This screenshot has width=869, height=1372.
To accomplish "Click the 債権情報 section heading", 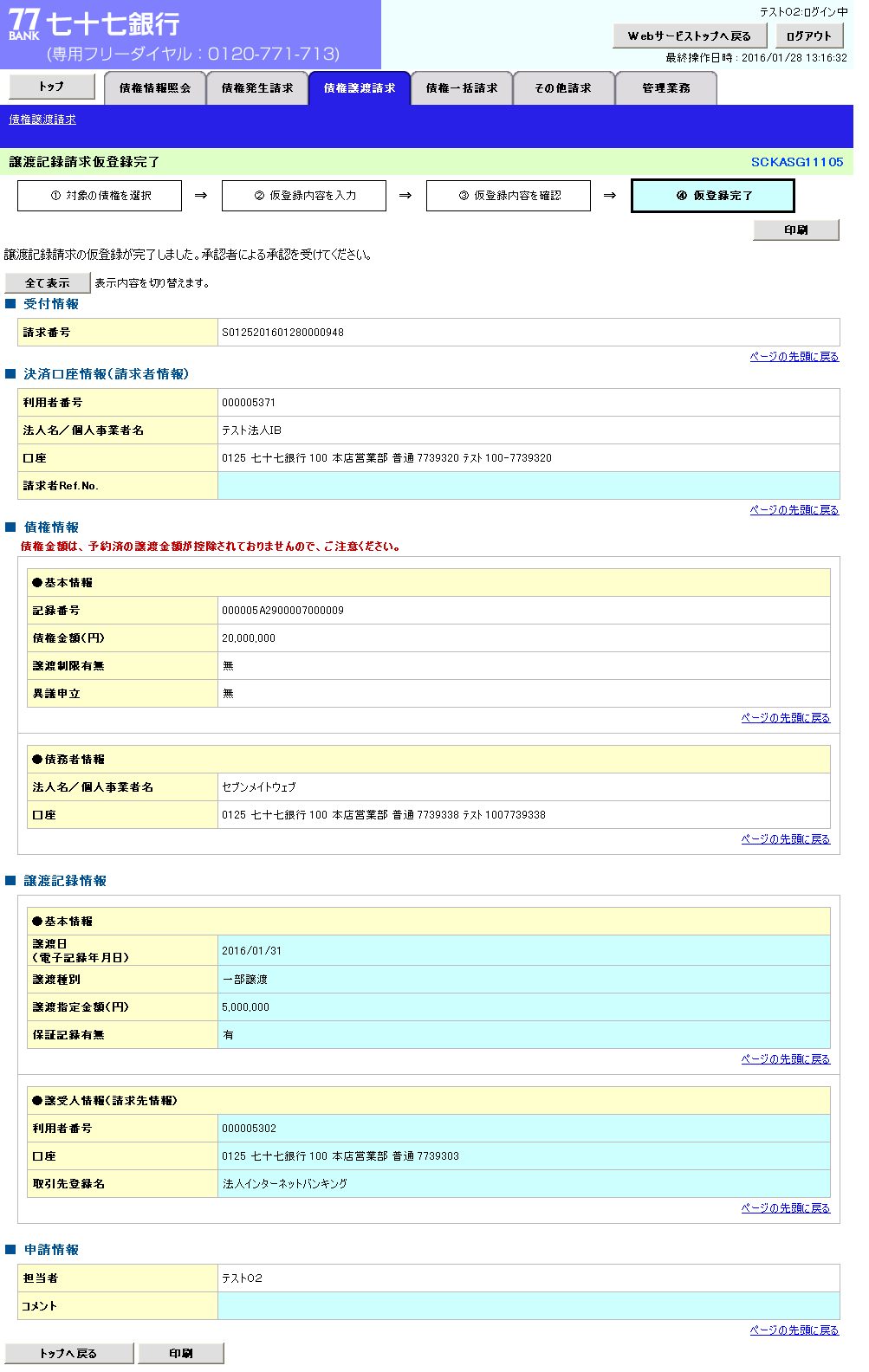I will [x=51, y=527].
